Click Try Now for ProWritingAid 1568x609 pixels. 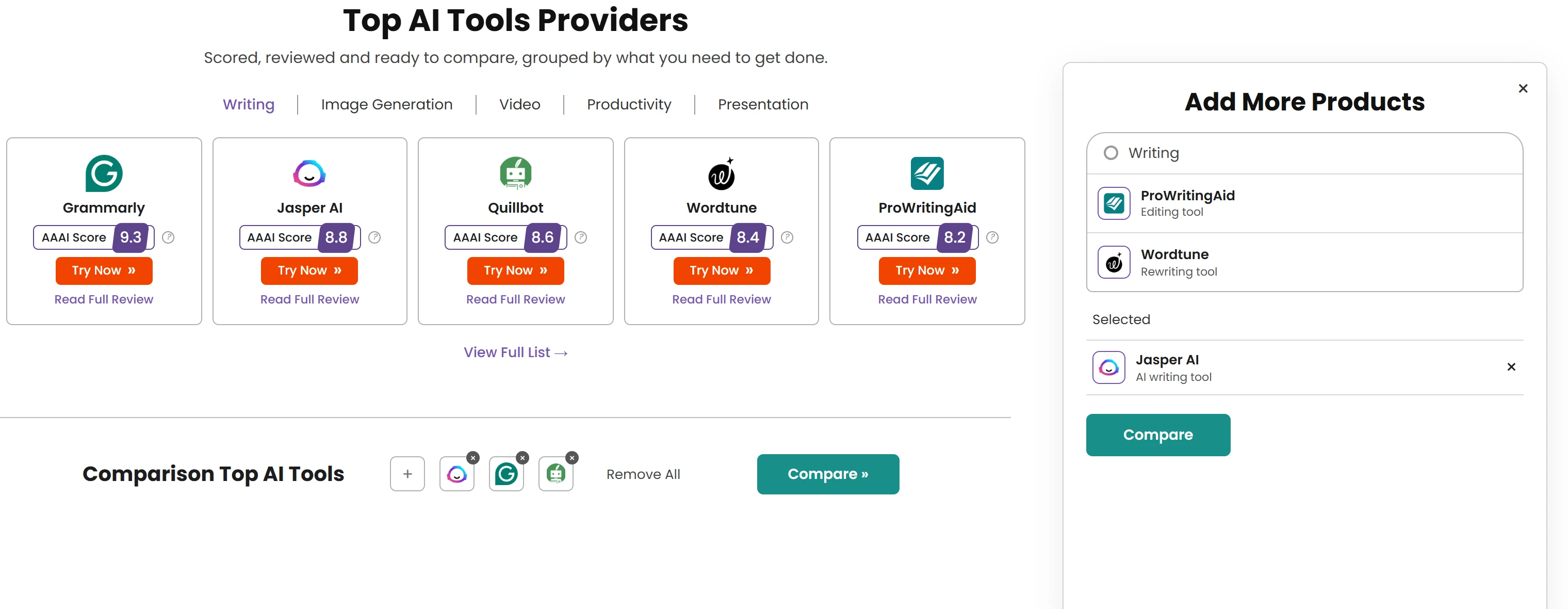click(927, 271)
